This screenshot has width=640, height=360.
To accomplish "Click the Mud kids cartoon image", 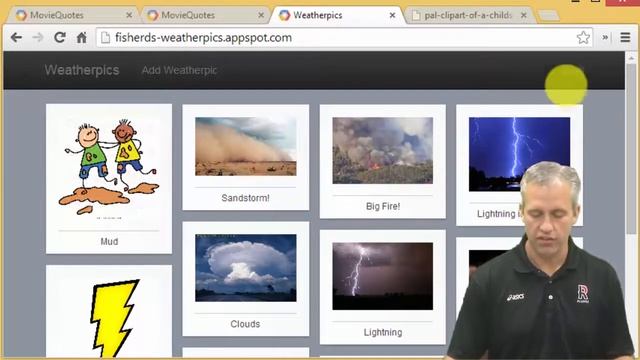I will (109, 168).
